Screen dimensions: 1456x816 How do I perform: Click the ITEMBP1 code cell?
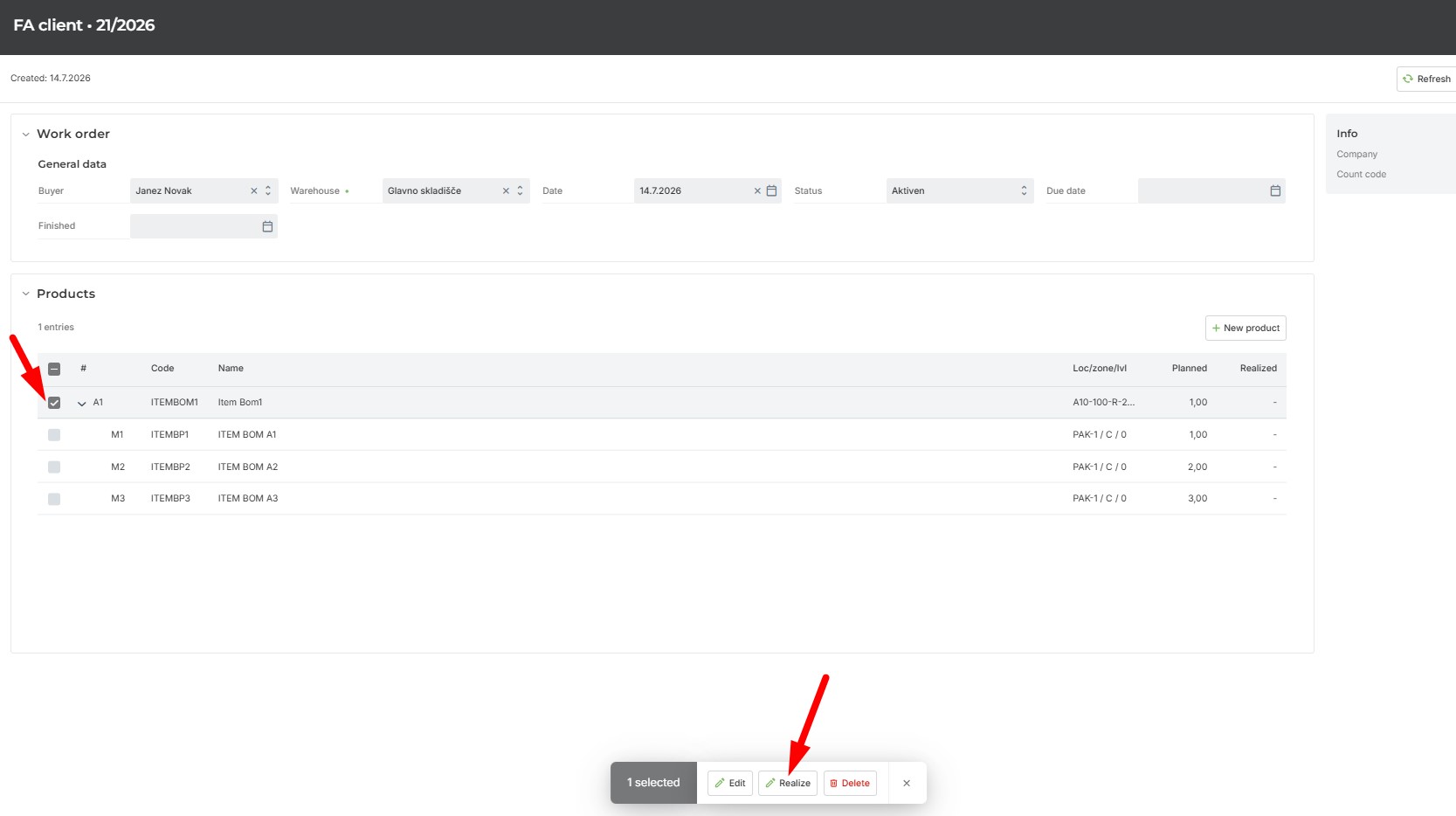pyautogui.click(x=169, y=435)
